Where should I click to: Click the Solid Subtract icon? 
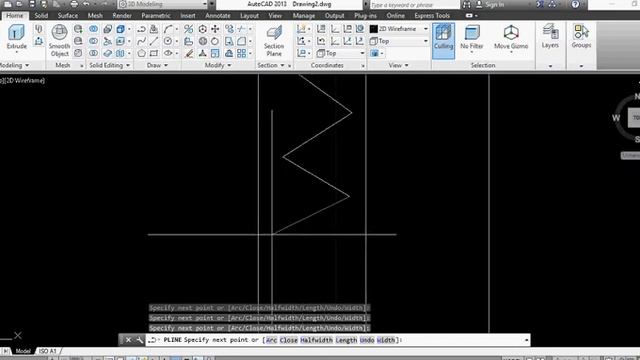pyautogui.click(x=93, y=41)
